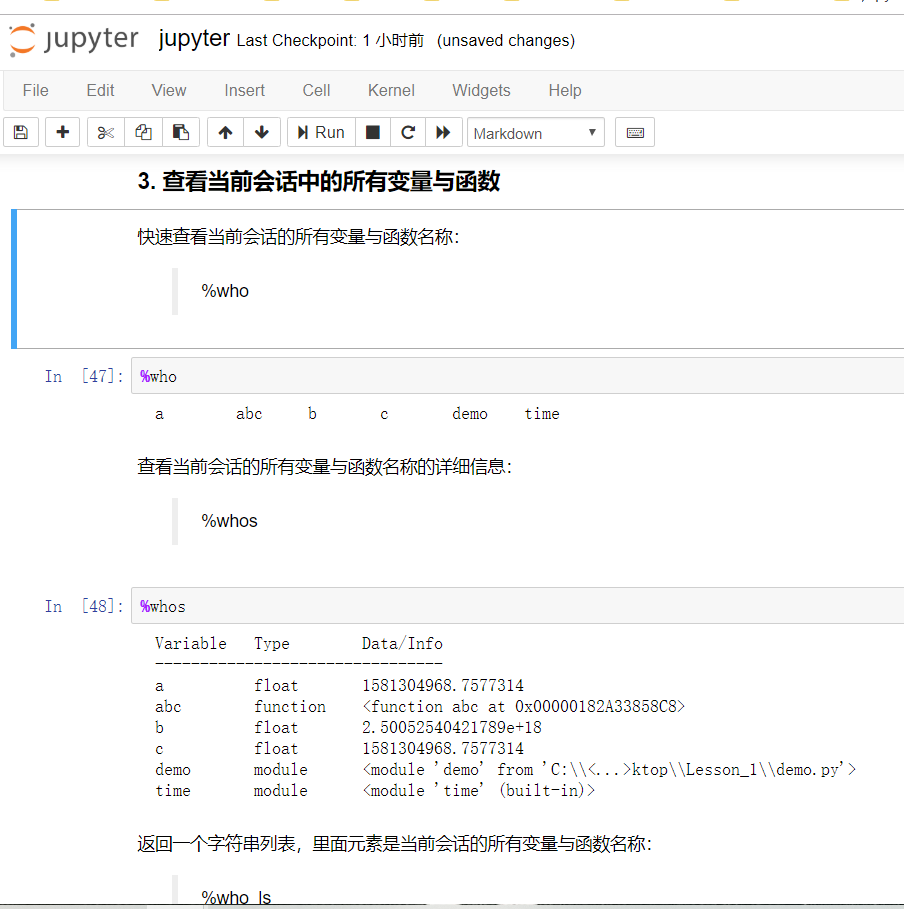
Task: Run the selected cell
Action: pos(321,132)
